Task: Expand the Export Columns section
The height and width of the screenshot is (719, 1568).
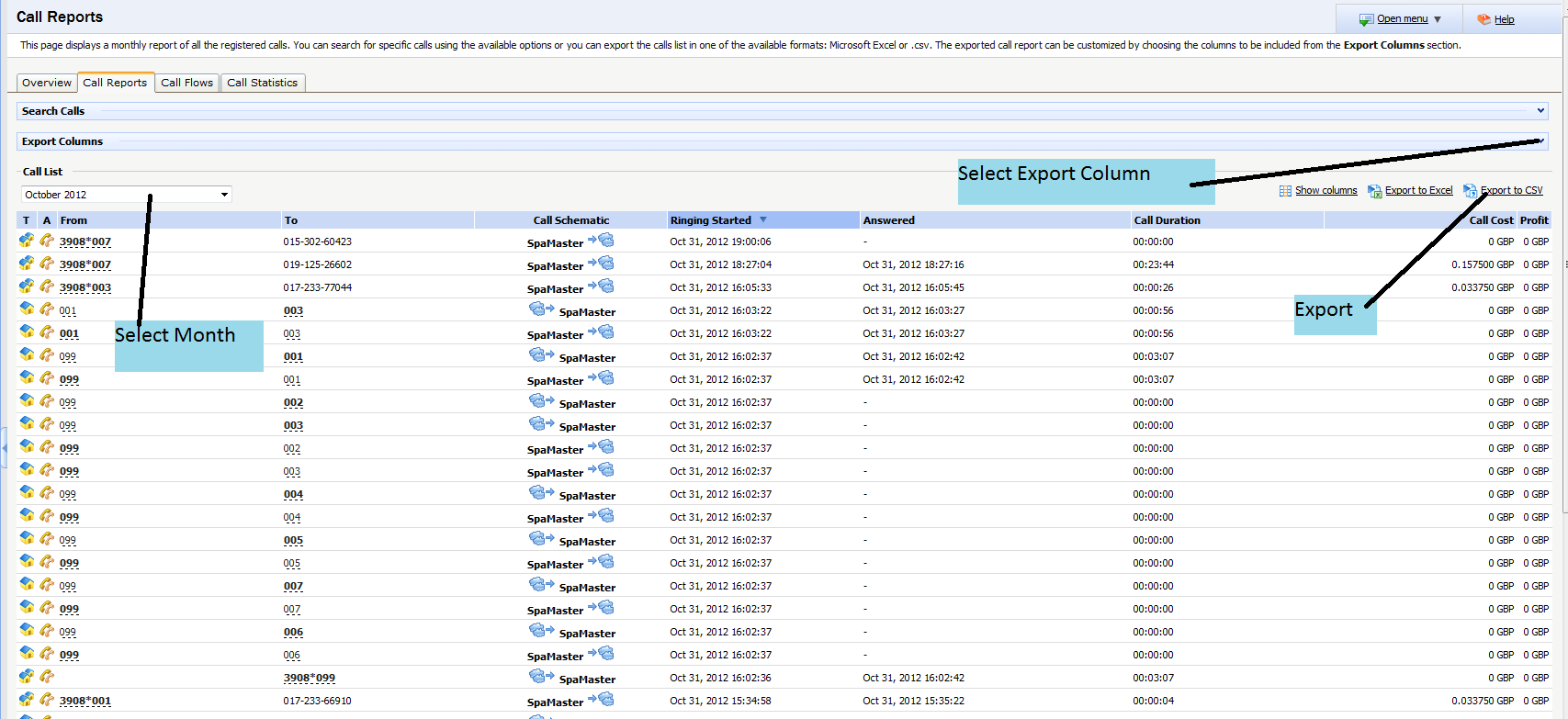Action: click(x=783, y=141)
